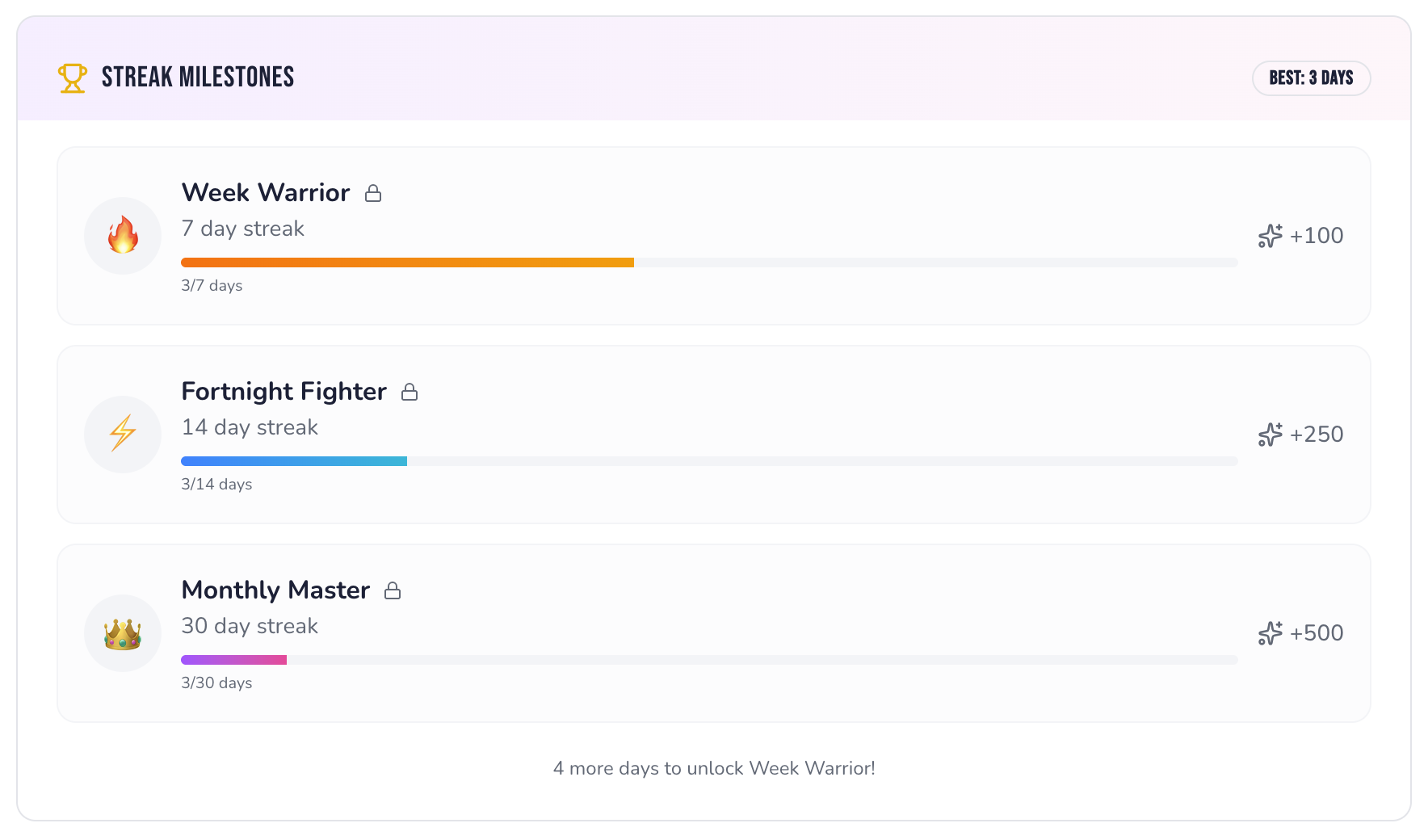Click the 4 more days unlock message
Image resolution: width=1428 pixels, height=840 pixels.
pos(714,768)
